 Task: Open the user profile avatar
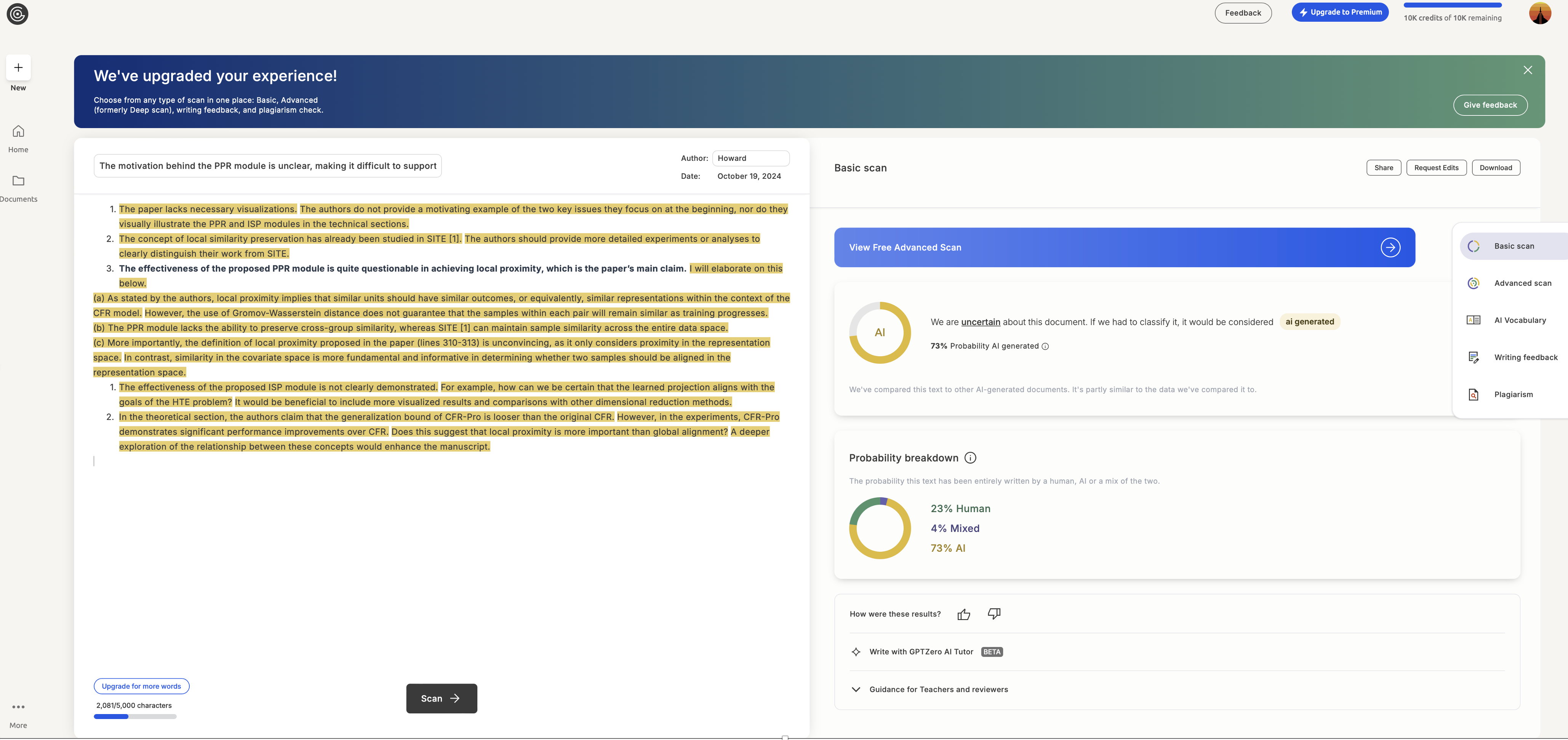tap(1539, 13)
